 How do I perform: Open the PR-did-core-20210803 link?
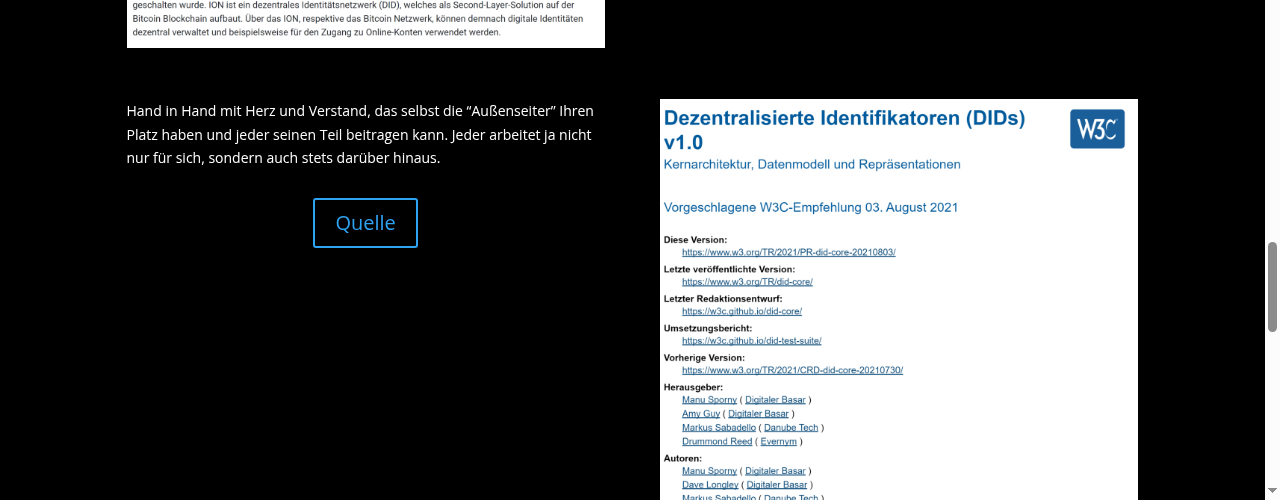tap(788, 252)
